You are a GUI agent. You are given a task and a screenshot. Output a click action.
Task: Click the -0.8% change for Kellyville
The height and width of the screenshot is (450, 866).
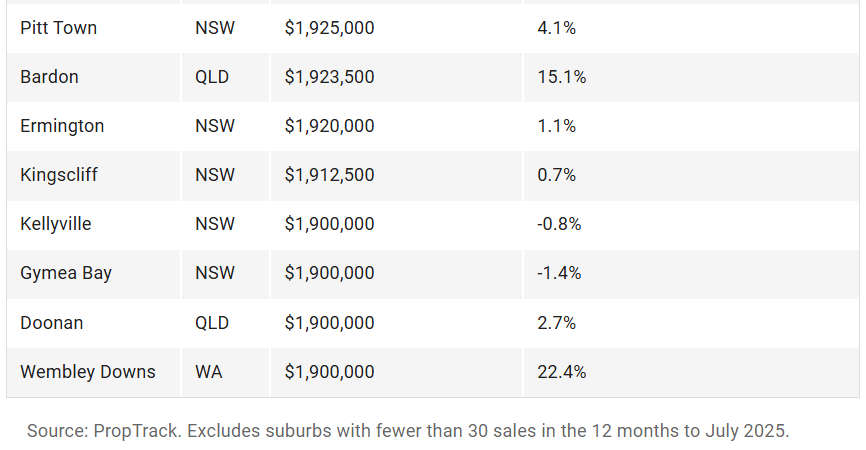[x=559, y=224]
